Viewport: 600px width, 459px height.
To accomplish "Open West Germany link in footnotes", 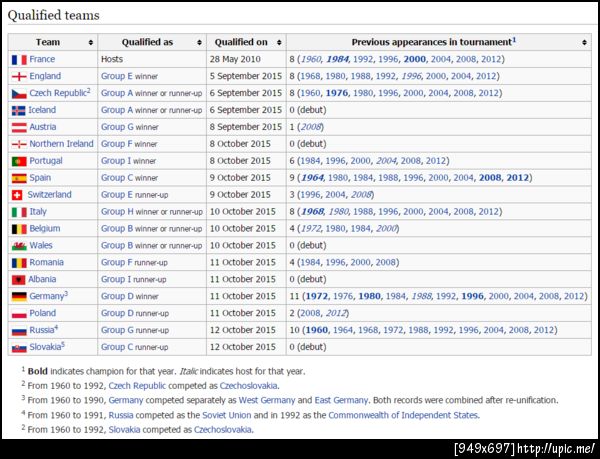I will 267,400.
